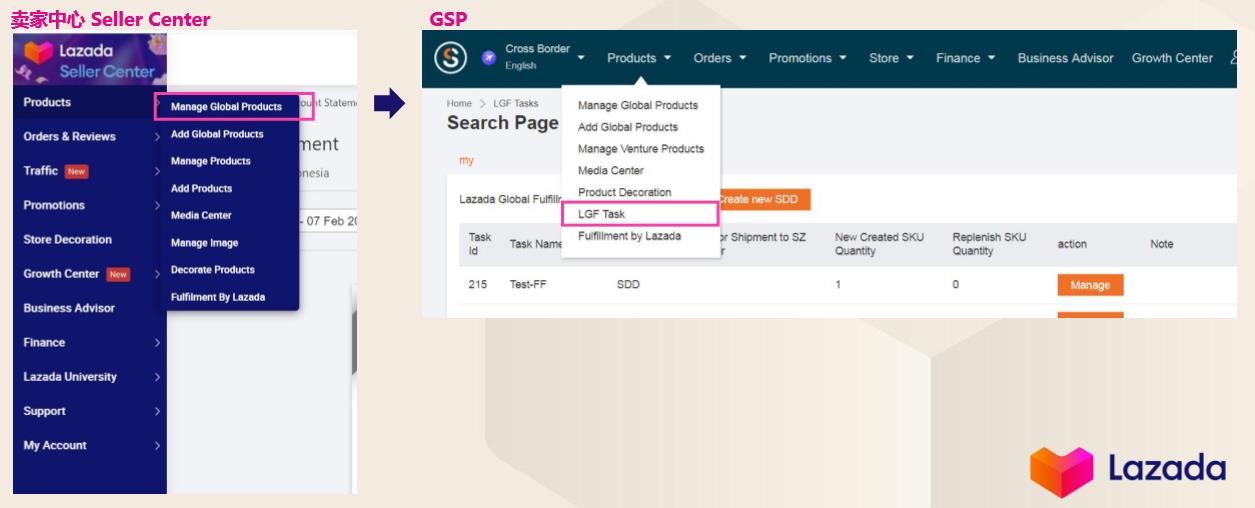Screen dimensions: 1255x508
Task: Open Media Center in Seller Center submenu
Action: pyautogui.click(x=201, y=215)
